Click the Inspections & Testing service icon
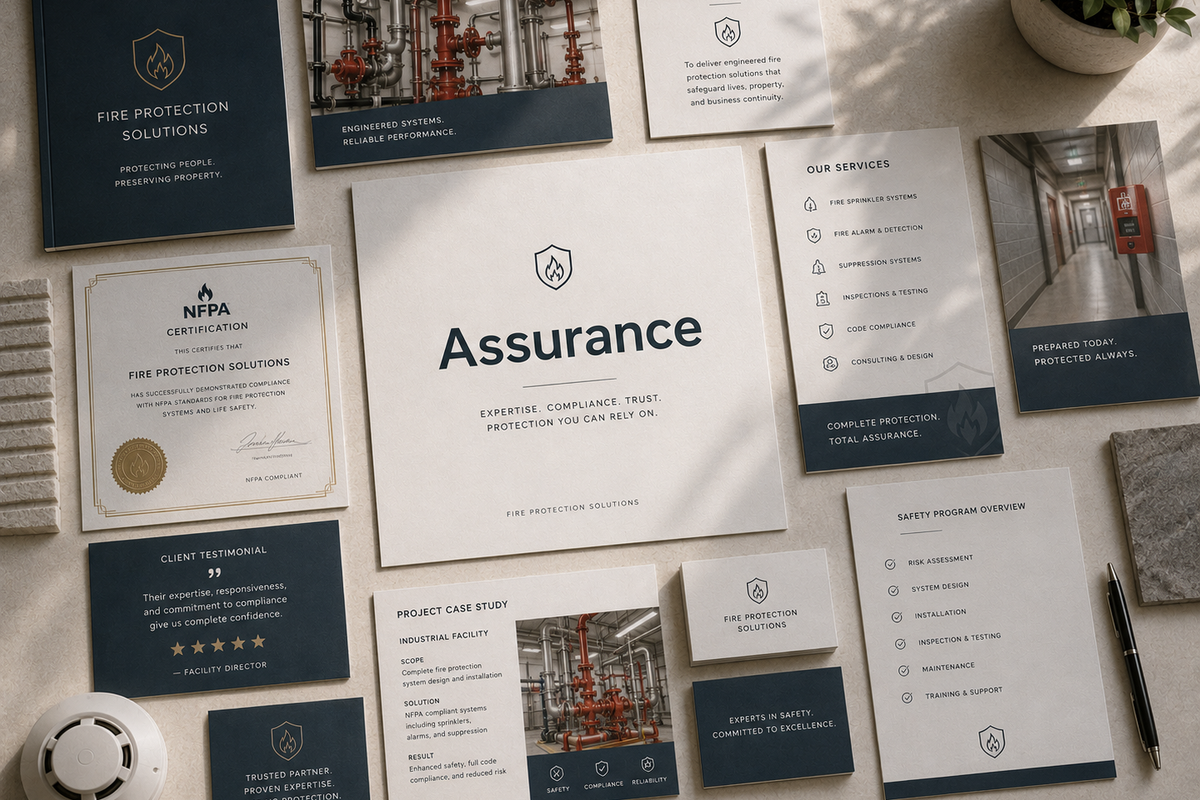 coord(822,298)
